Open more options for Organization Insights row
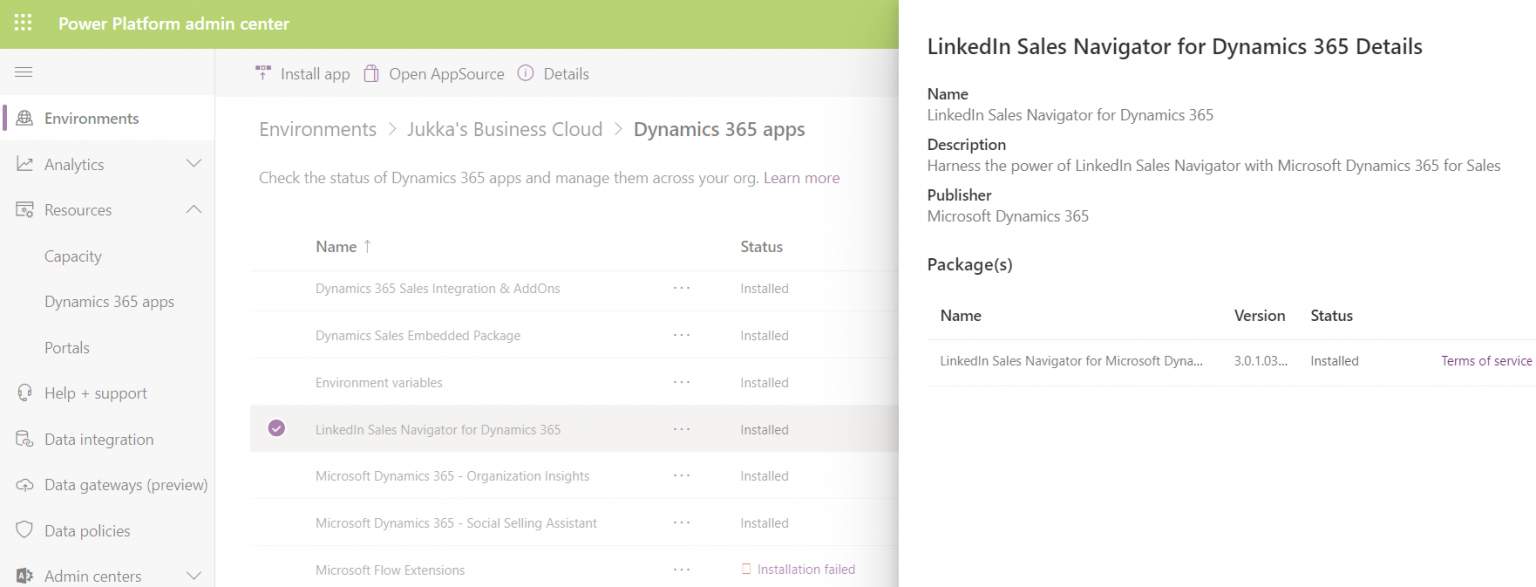 click(682, 476)
